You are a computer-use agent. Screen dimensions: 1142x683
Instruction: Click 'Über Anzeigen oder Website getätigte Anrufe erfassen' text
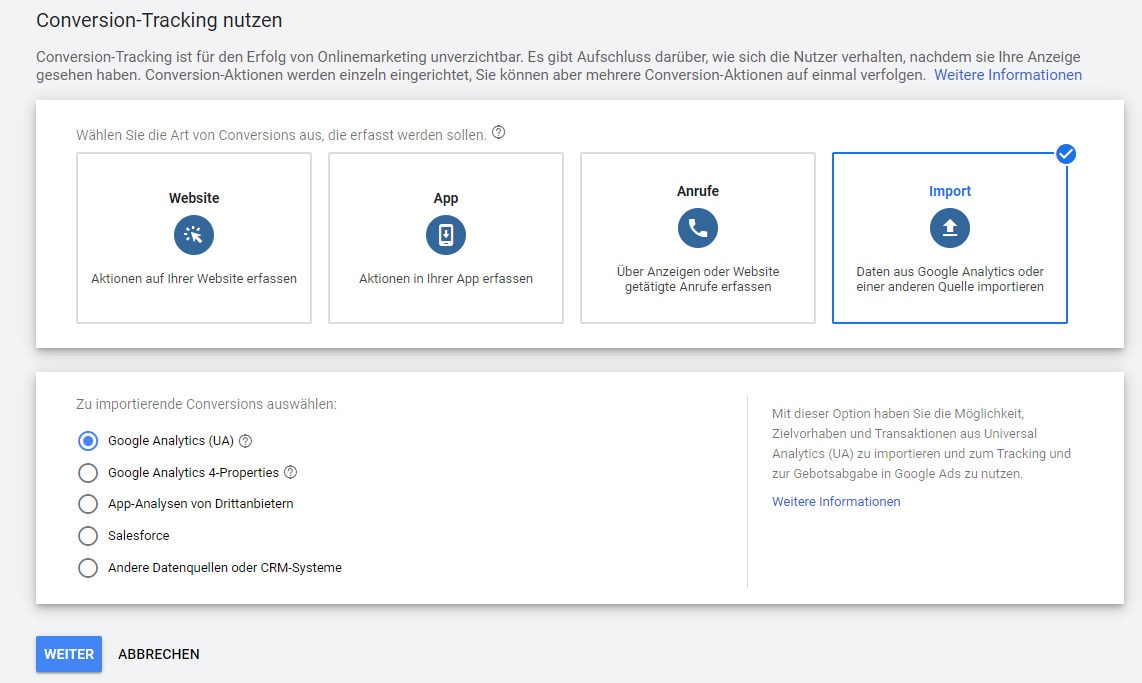(x=698, y=279)
